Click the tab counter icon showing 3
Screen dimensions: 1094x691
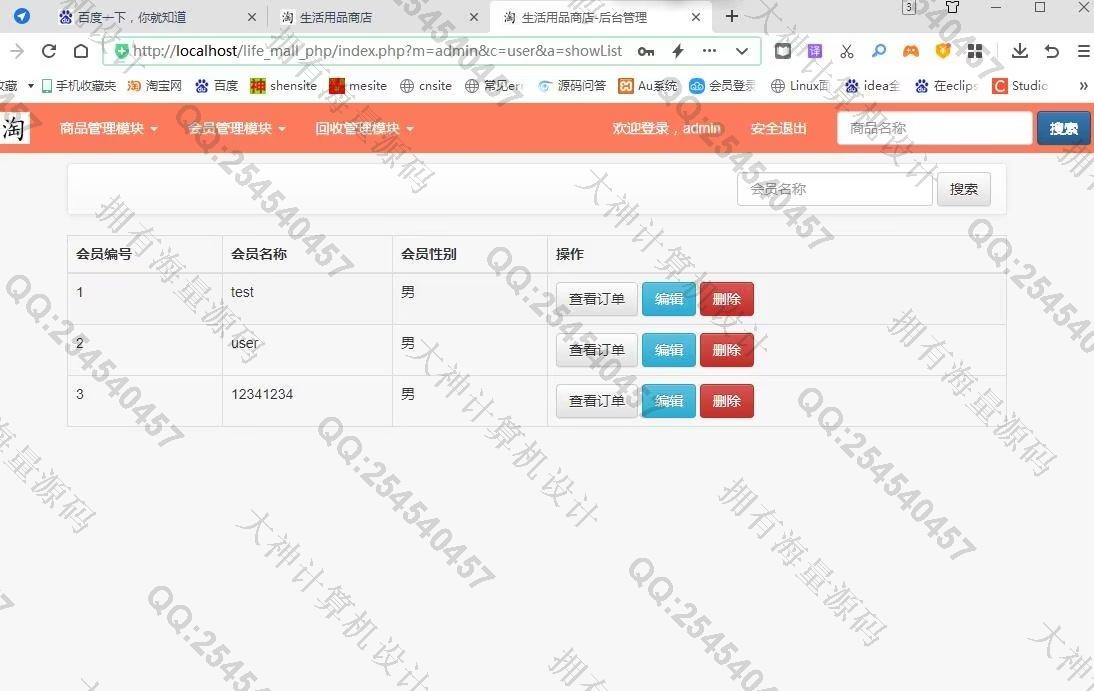(909, 8)
